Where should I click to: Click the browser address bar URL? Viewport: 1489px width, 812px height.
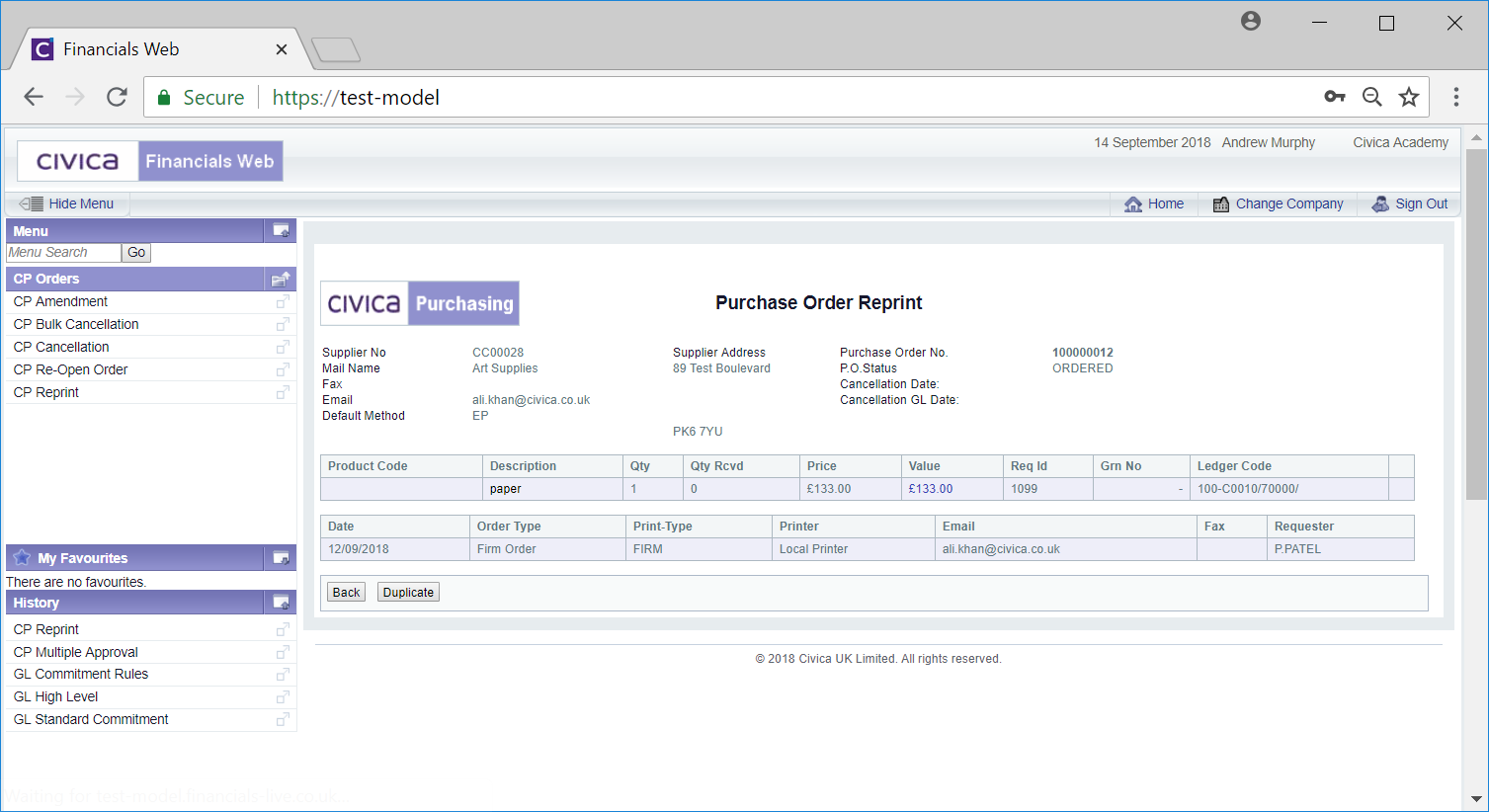pyautogui.click(x=356, y=97)
